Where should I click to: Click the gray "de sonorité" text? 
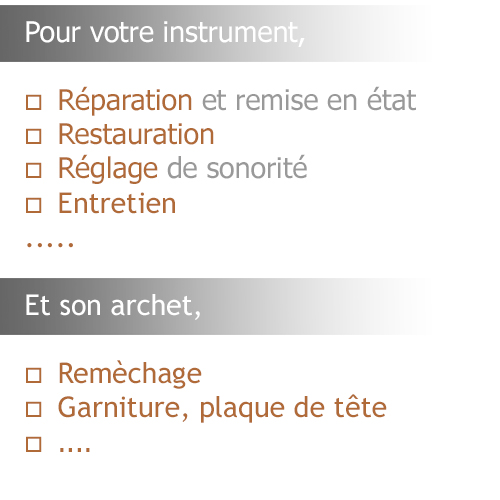(x=237, y=168)
